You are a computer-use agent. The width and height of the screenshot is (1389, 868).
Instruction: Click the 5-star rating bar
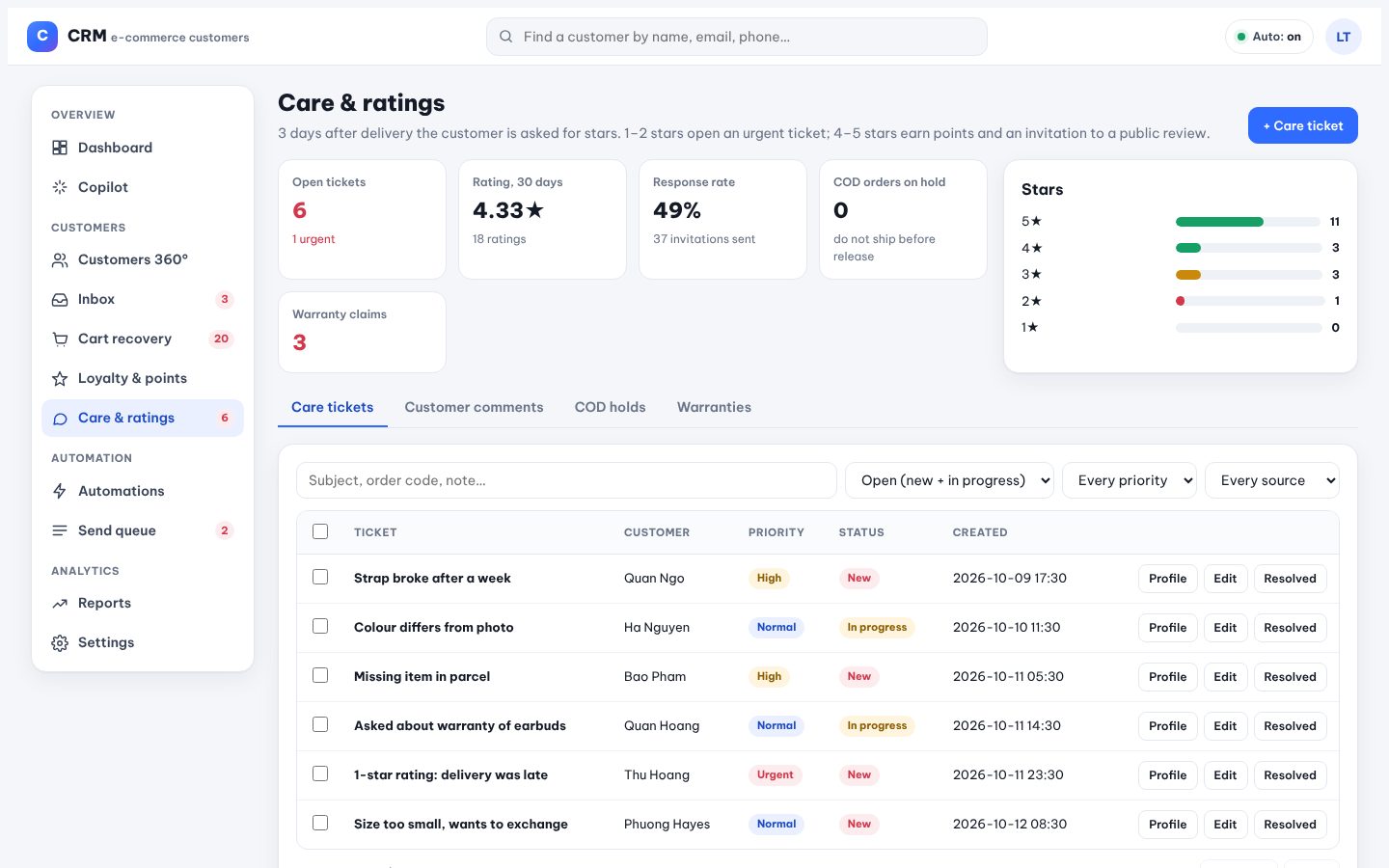(x=1248, y=222)
